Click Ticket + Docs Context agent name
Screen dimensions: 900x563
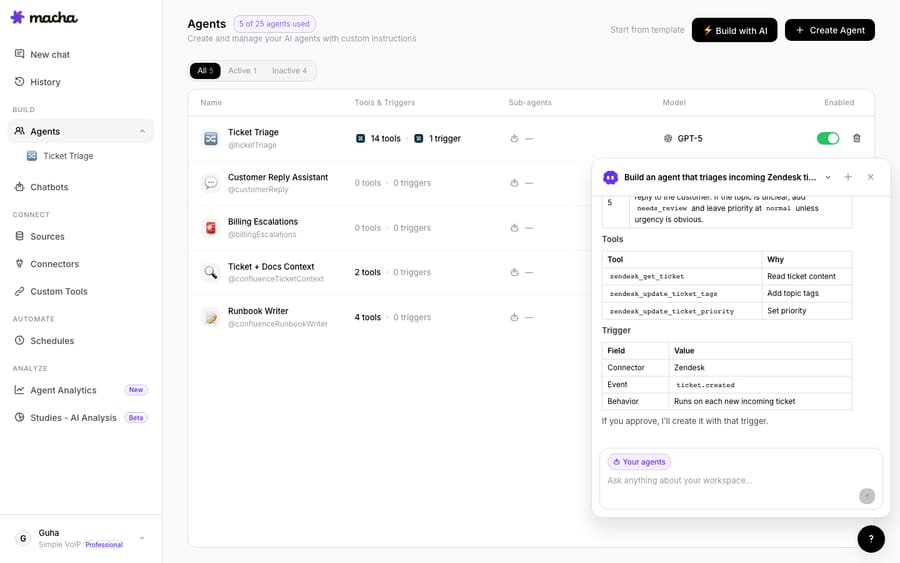[x=271, y=266]
